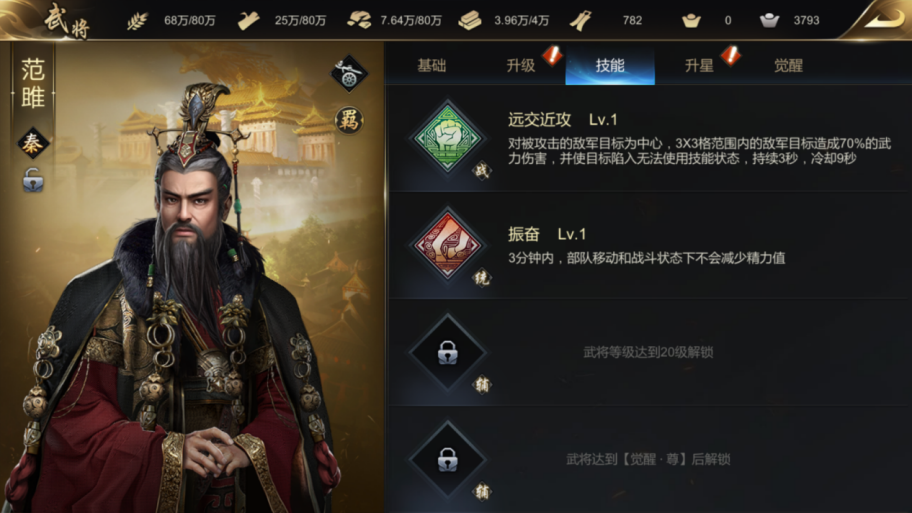912x513 pixels.
Task: Open the 升级 tab
Action: click(x=521, y=65)
